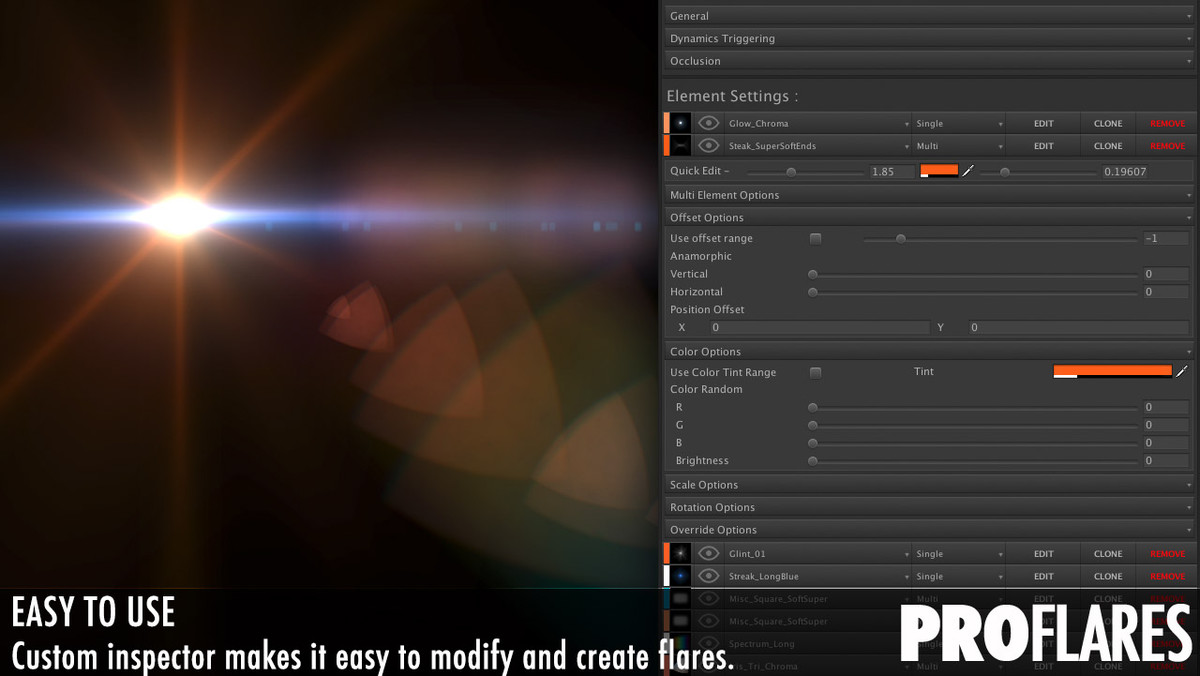Pick a color with the Quick Edit eyedropper
The height and width of the screenshot is (676, 1200).
tap(967, 172)
